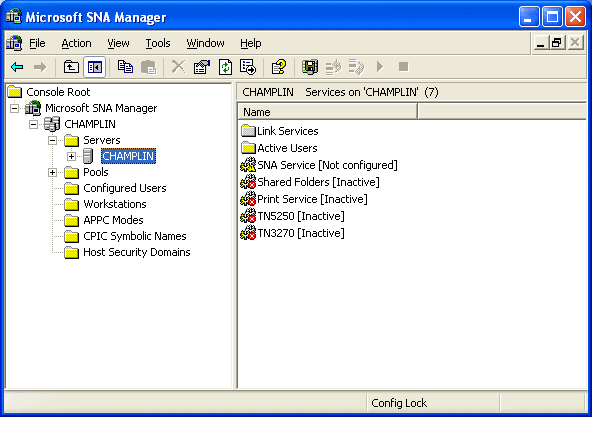Sort by the Name column header
Image resolution: width=592 pixels, height=421 pixels.
click(327, 112)
